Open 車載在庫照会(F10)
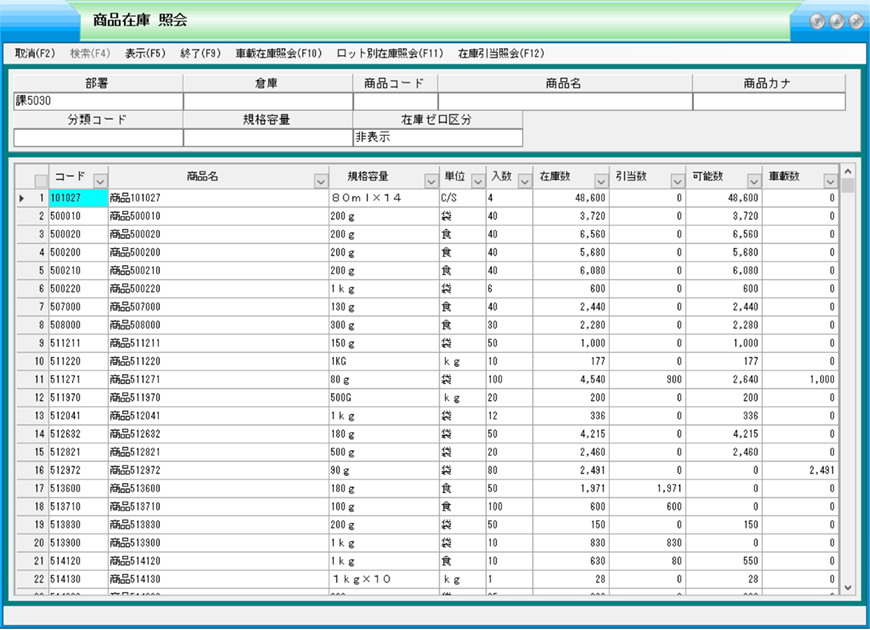 279,53
